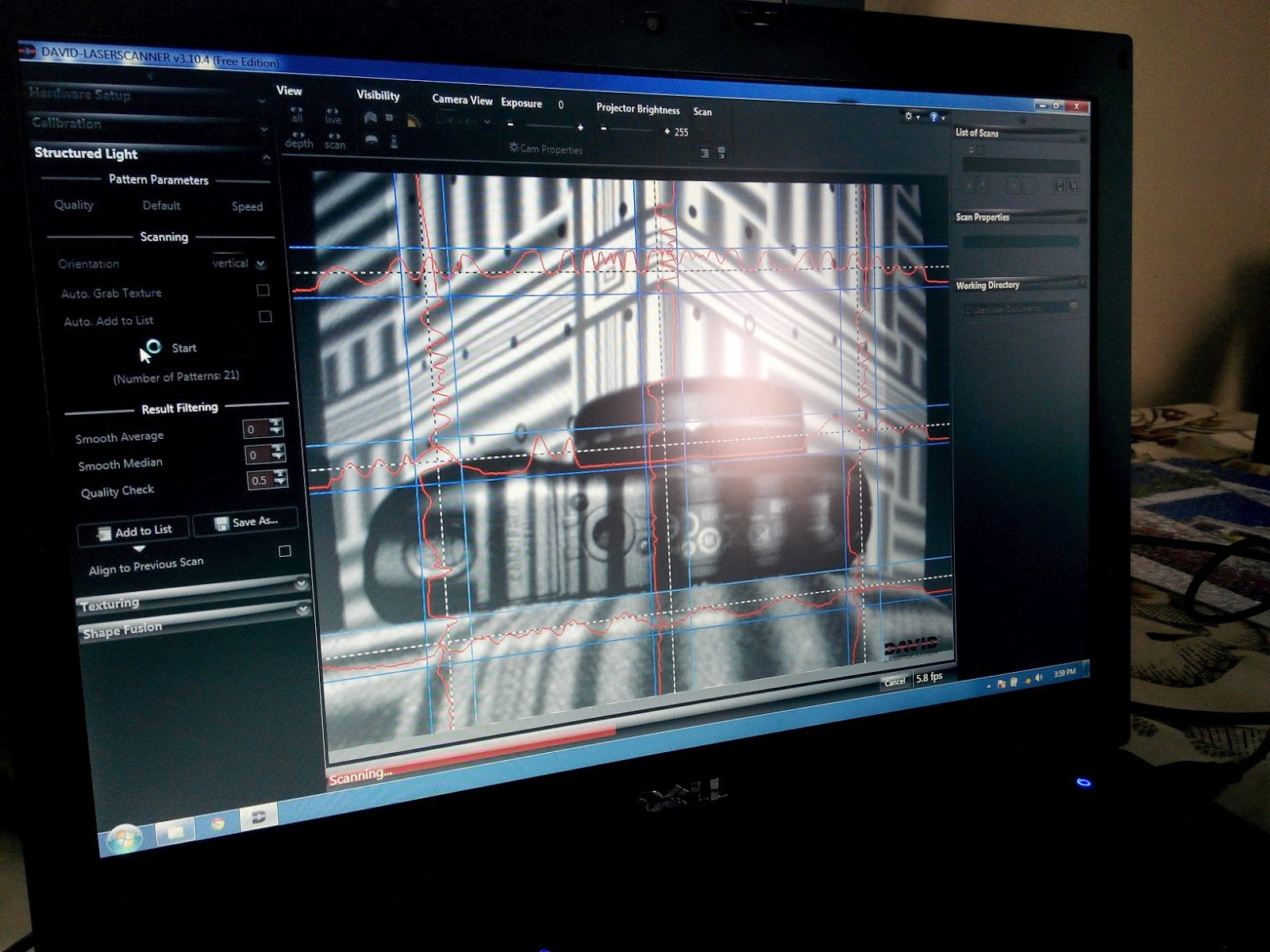
Task: Open the help question-mark menu
Action: pyautogui.click(x=937, y=117)
